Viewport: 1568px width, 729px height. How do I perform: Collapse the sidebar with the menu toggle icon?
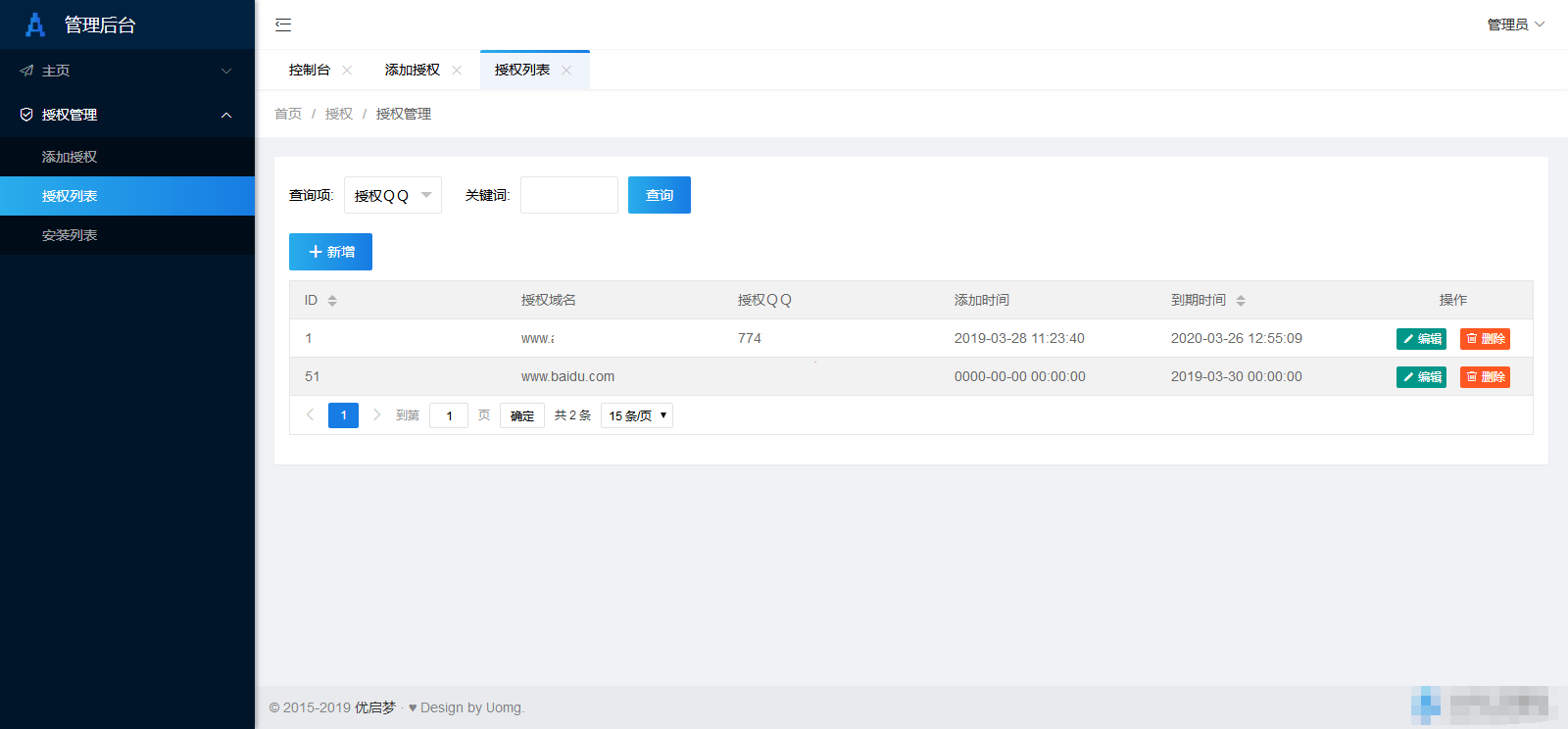283,24
